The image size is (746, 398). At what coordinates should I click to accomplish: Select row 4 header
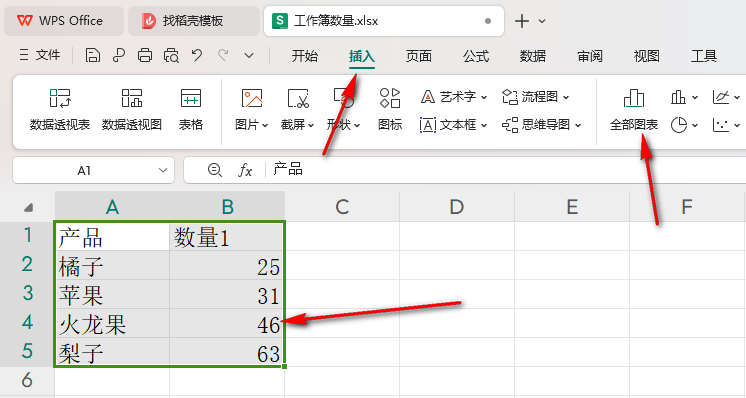[27, 323]
